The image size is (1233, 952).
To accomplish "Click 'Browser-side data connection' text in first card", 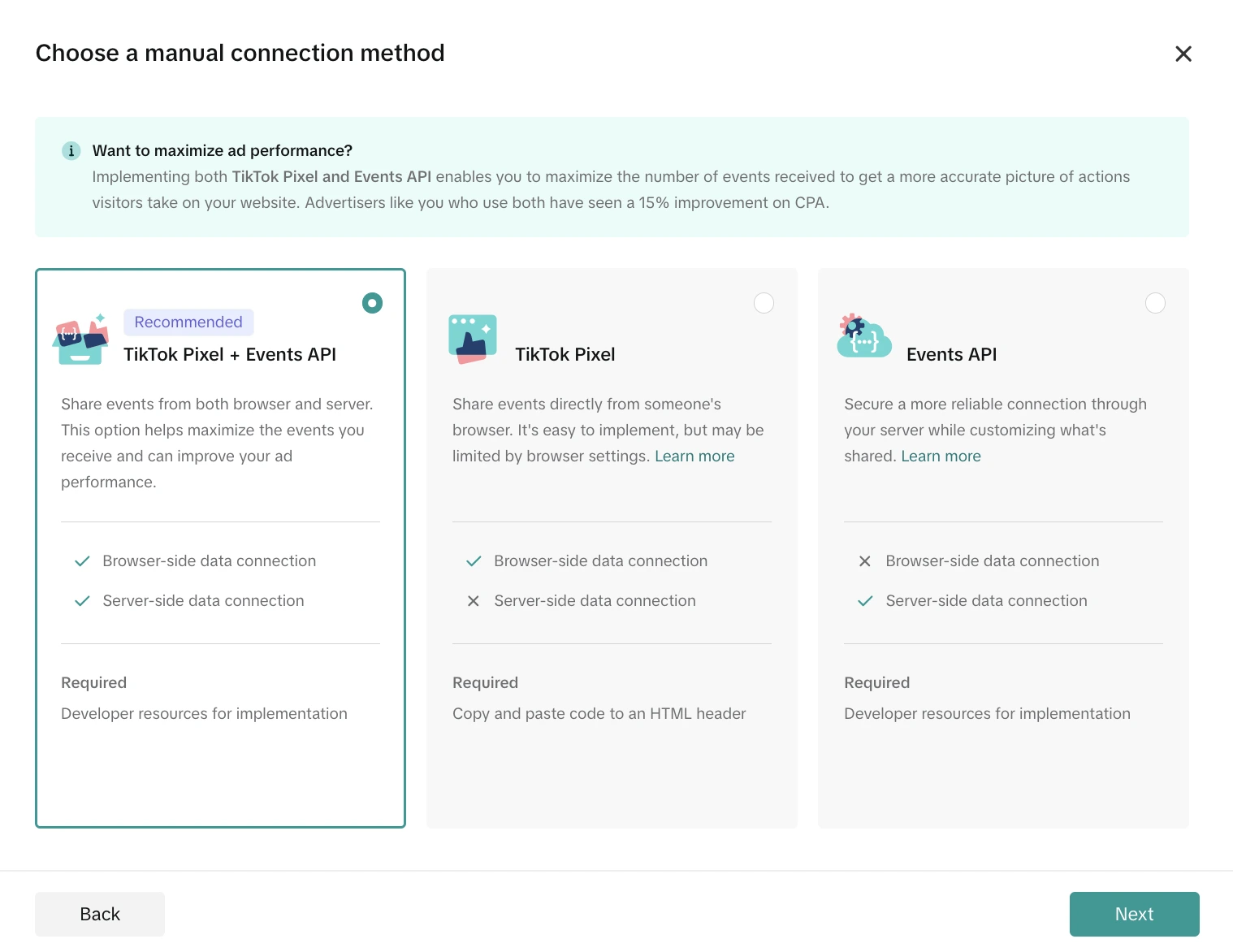I will pos(210,561).
